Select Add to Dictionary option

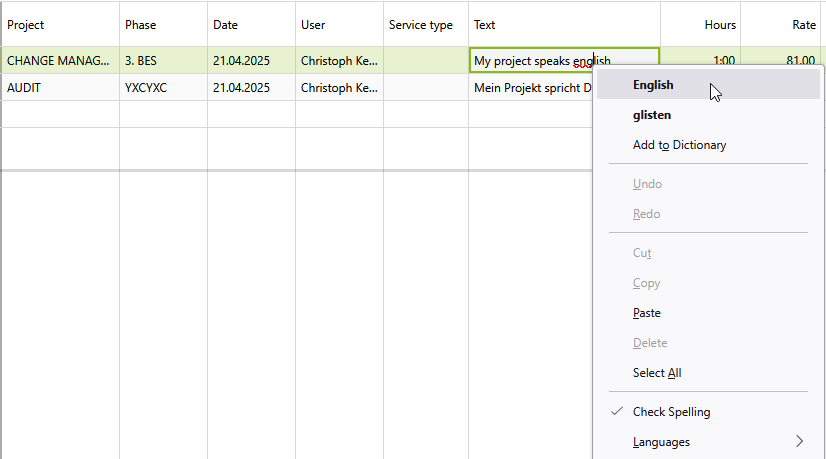(679, 145)
